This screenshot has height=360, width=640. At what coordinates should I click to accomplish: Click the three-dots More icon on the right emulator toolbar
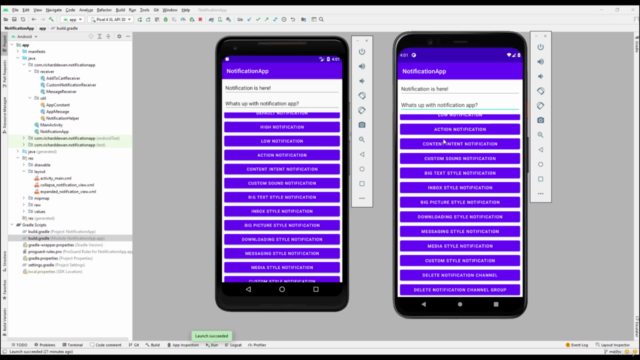click(541, 194)
